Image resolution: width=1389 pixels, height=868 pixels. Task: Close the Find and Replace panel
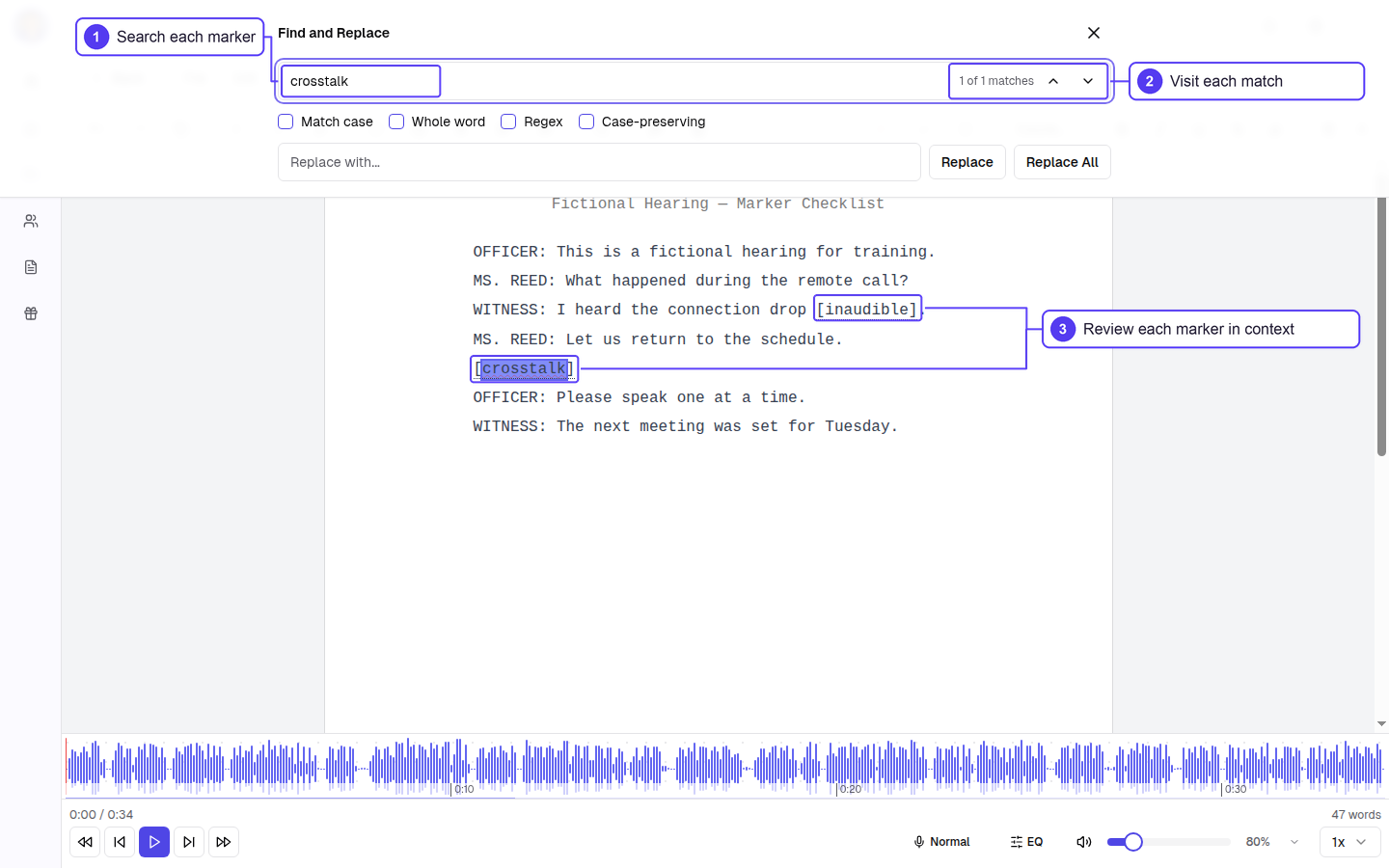pyautogui.click(x=1094, y=33)
